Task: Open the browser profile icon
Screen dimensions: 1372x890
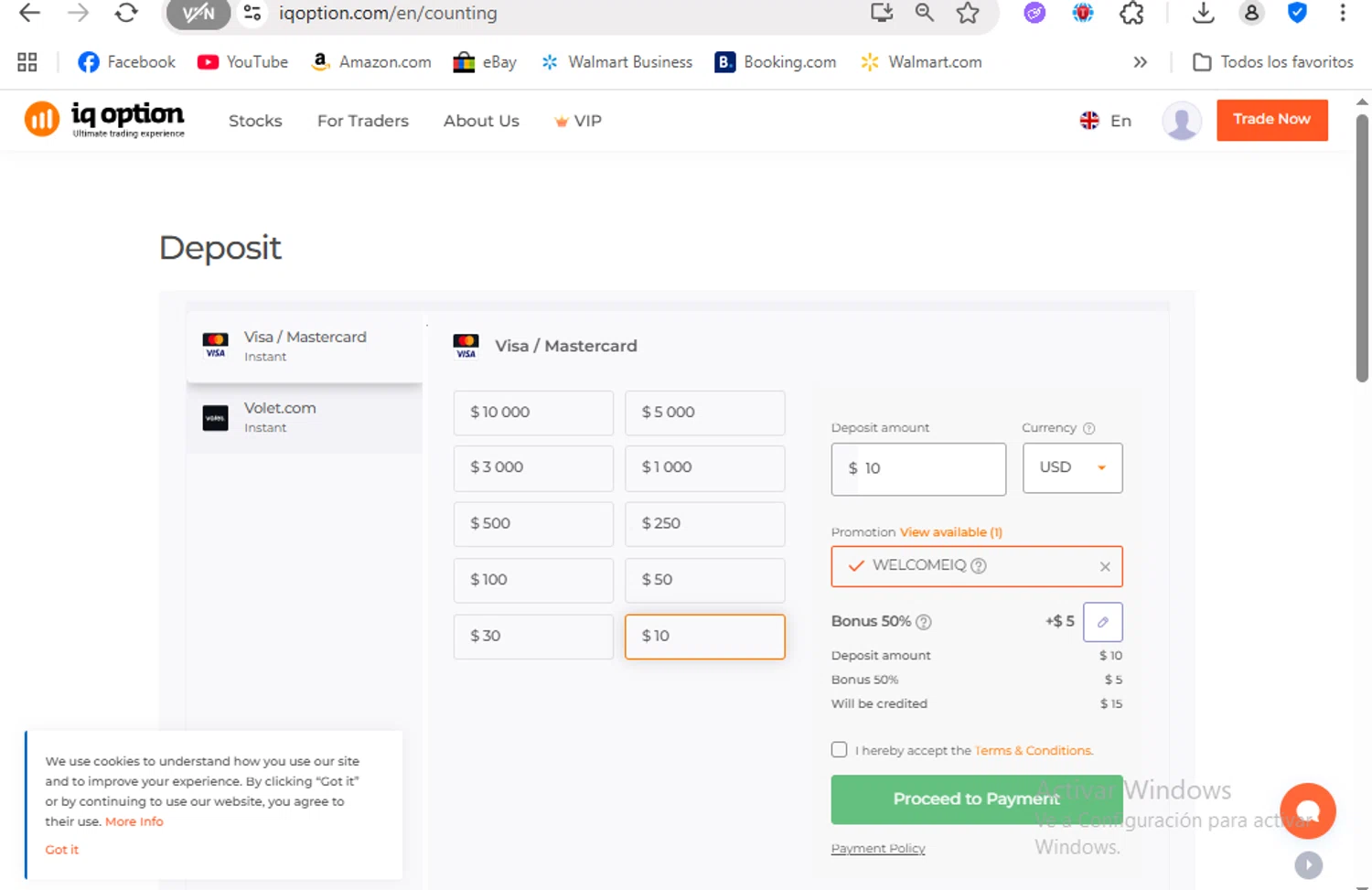Action: pos(1251,13)
